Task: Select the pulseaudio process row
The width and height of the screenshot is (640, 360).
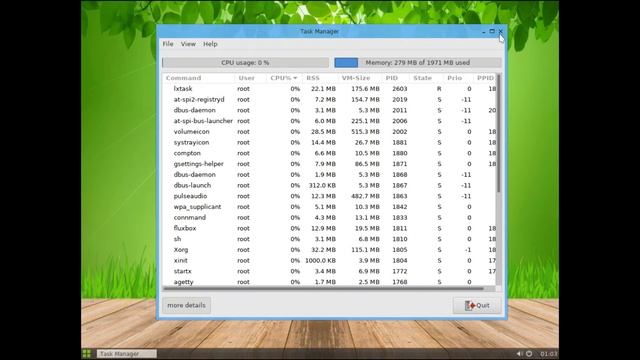Action: tap(329, 196)
